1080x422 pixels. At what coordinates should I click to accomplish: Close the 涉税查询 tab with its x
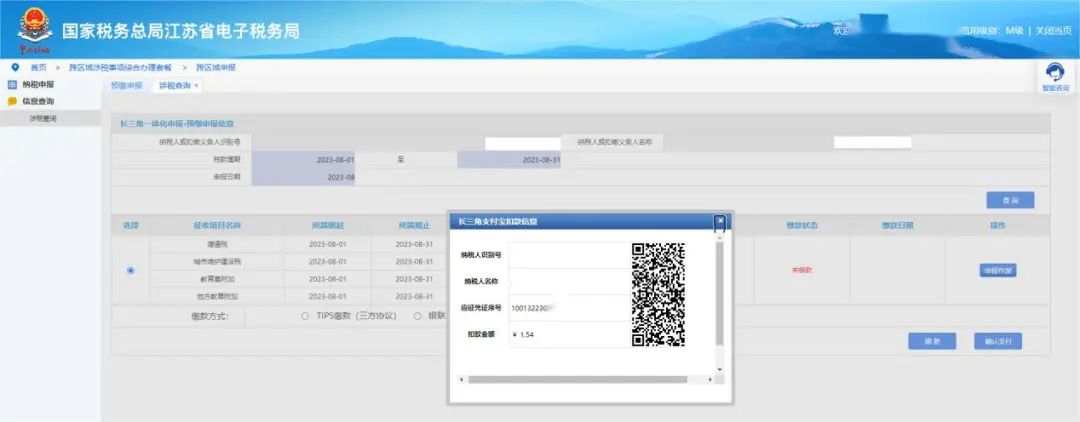click(x=196, y=86)
